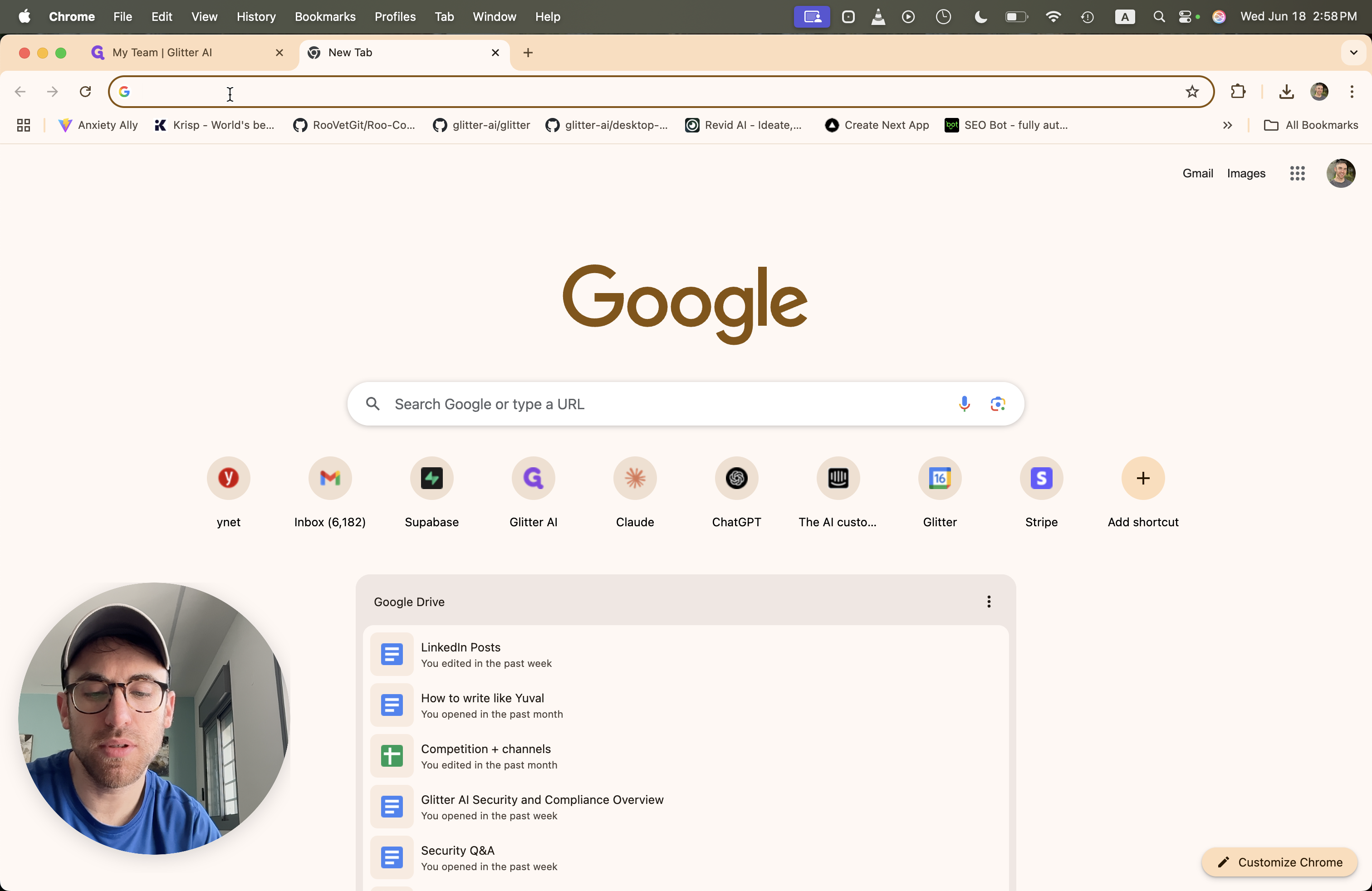Open a new tab with plus button
Viewport: 1372px width, 891px height.
coord(528,53)
